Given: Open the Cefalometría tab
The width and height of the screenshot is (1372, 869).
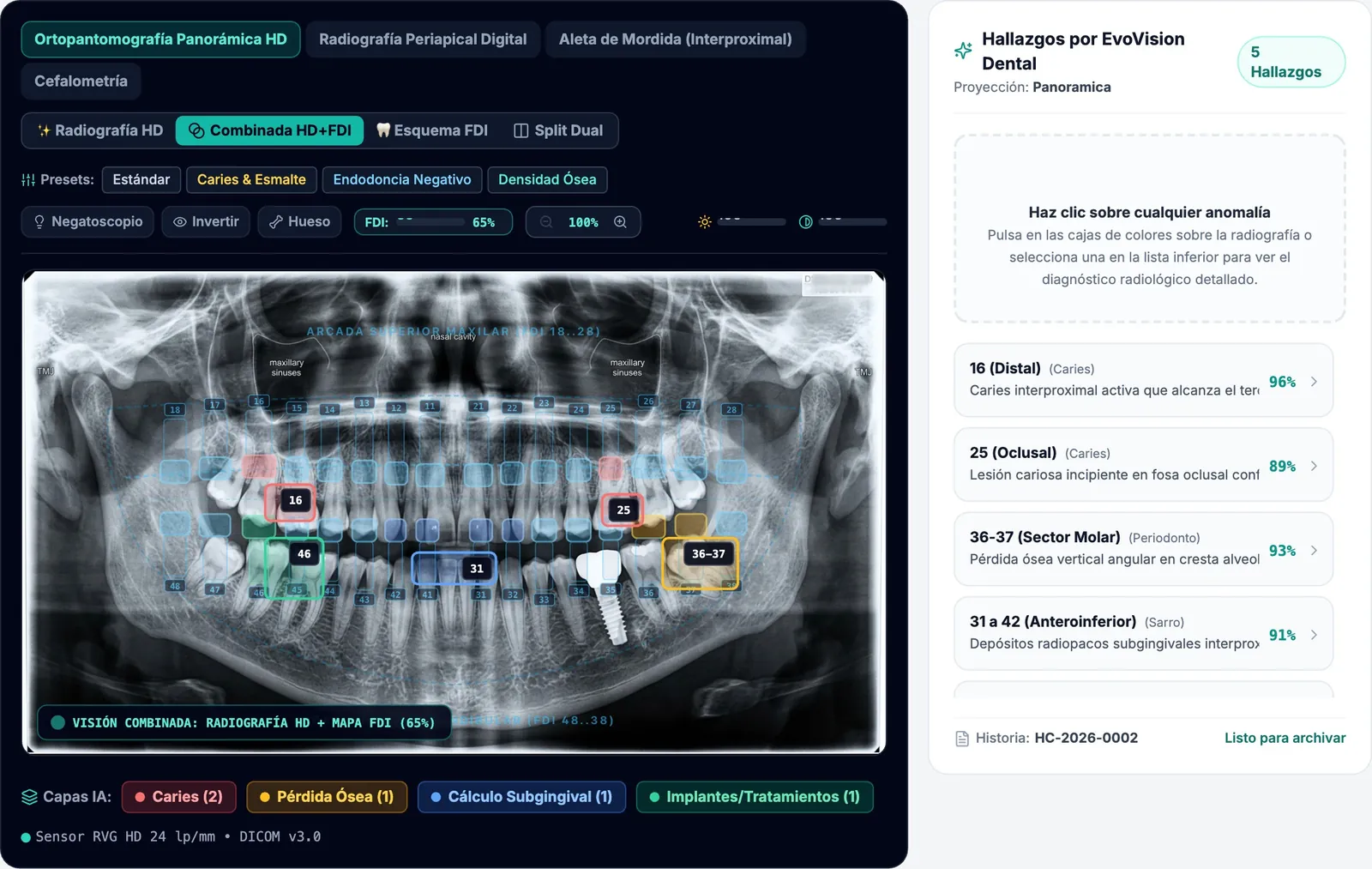Looking at the screenshot, I should 81,81.
